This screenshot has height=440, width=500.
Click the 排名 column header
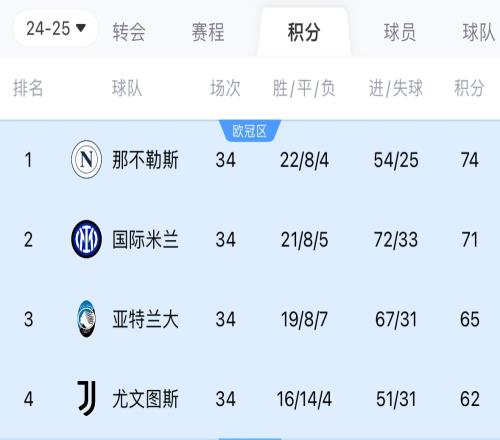point(28,88)
